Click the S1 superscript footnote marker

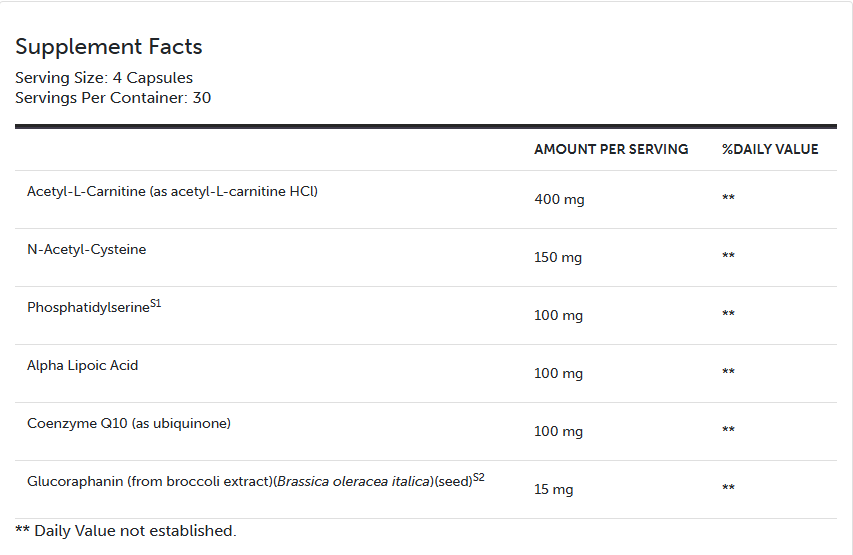pyautogui.click(x=155, y=303)
